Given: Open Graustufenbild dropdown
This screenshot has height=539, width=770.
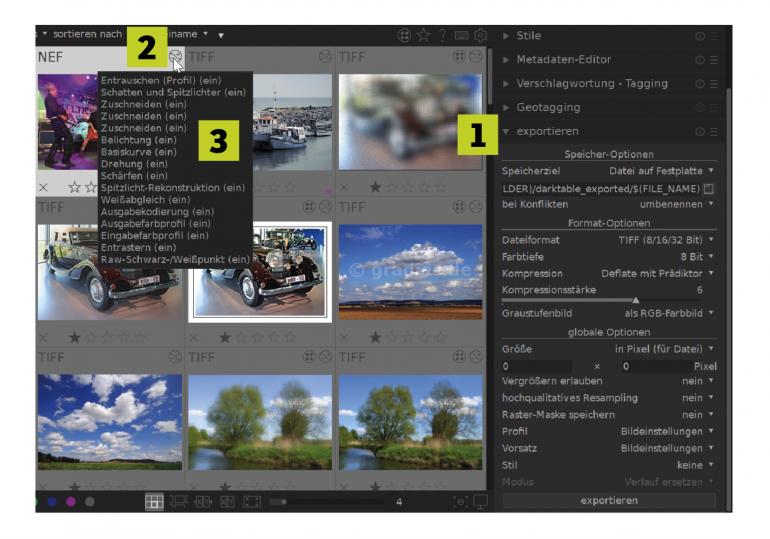Looking at the screenshot, I should click(x=608, y=313).
